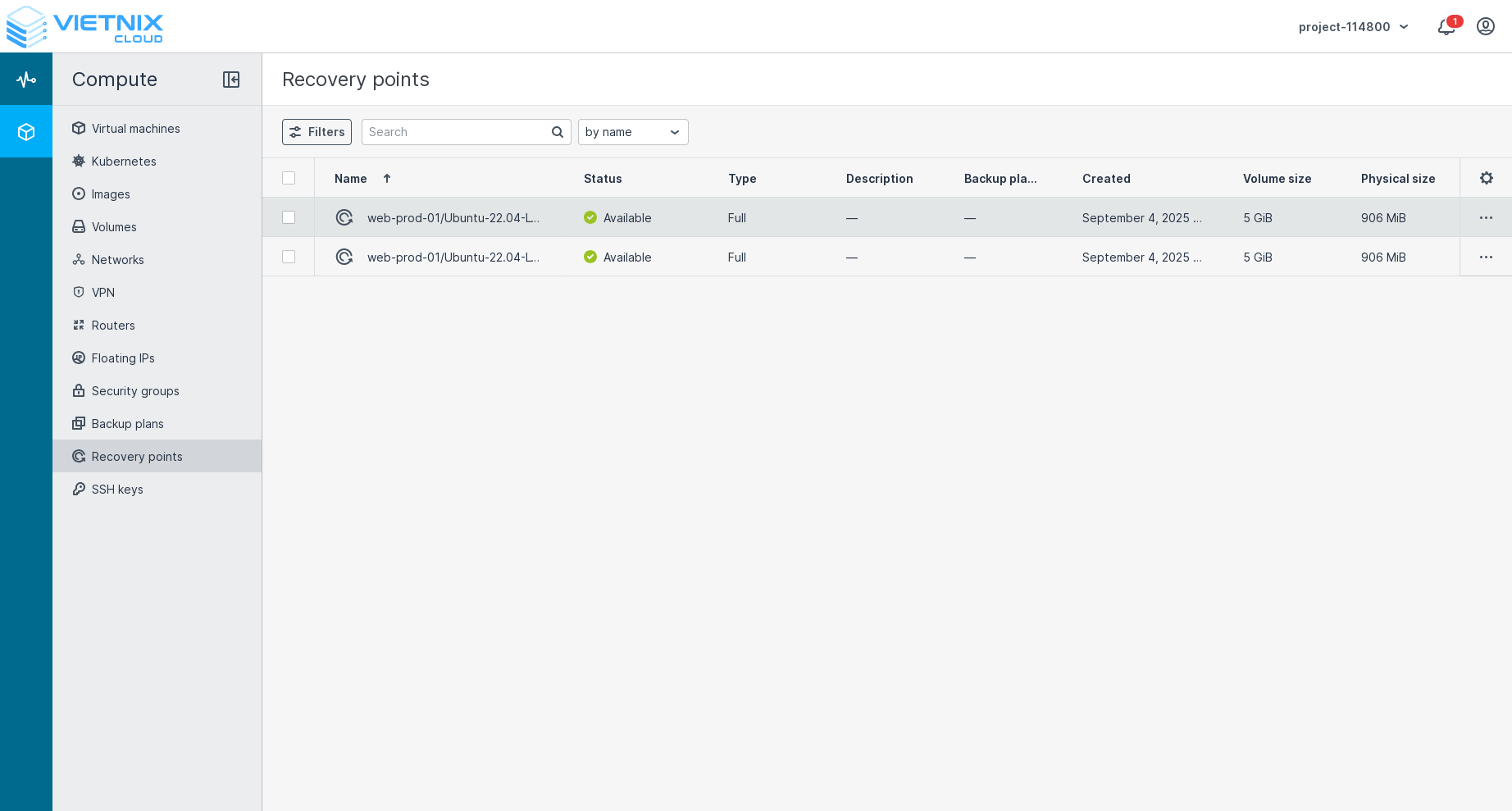Open the 'by name' search dropdown

click(633, 132)
